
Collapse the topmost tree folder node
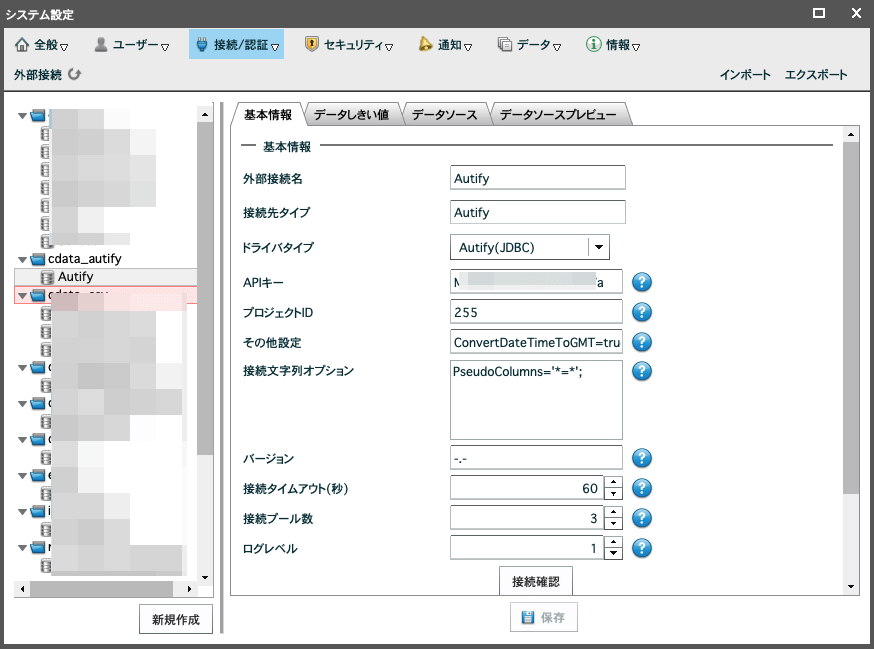tap(22, 116)
